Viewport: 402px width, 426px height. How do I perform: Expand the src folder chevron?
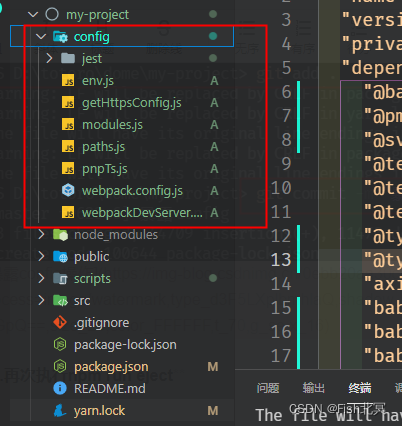click(41, 300)
